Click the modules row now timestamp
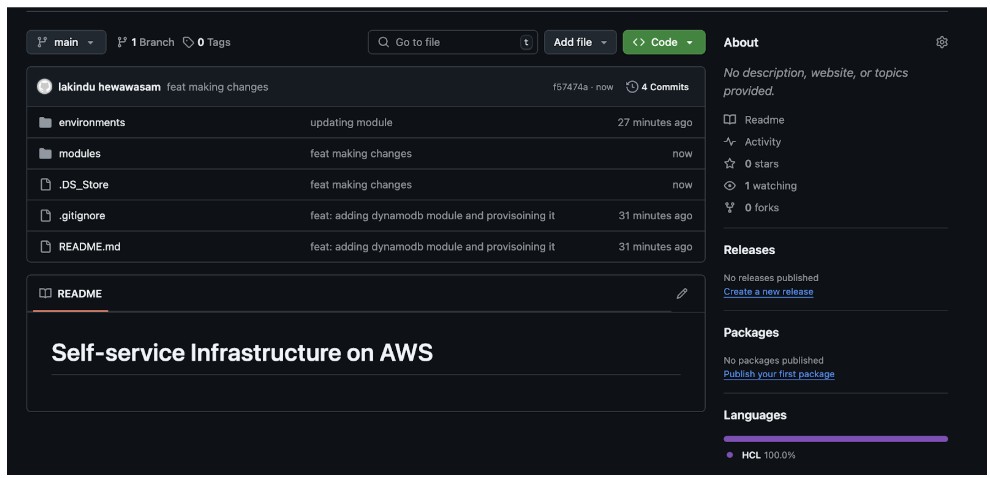The width and height of the screenshot is (990, 478). click(682, 153)
